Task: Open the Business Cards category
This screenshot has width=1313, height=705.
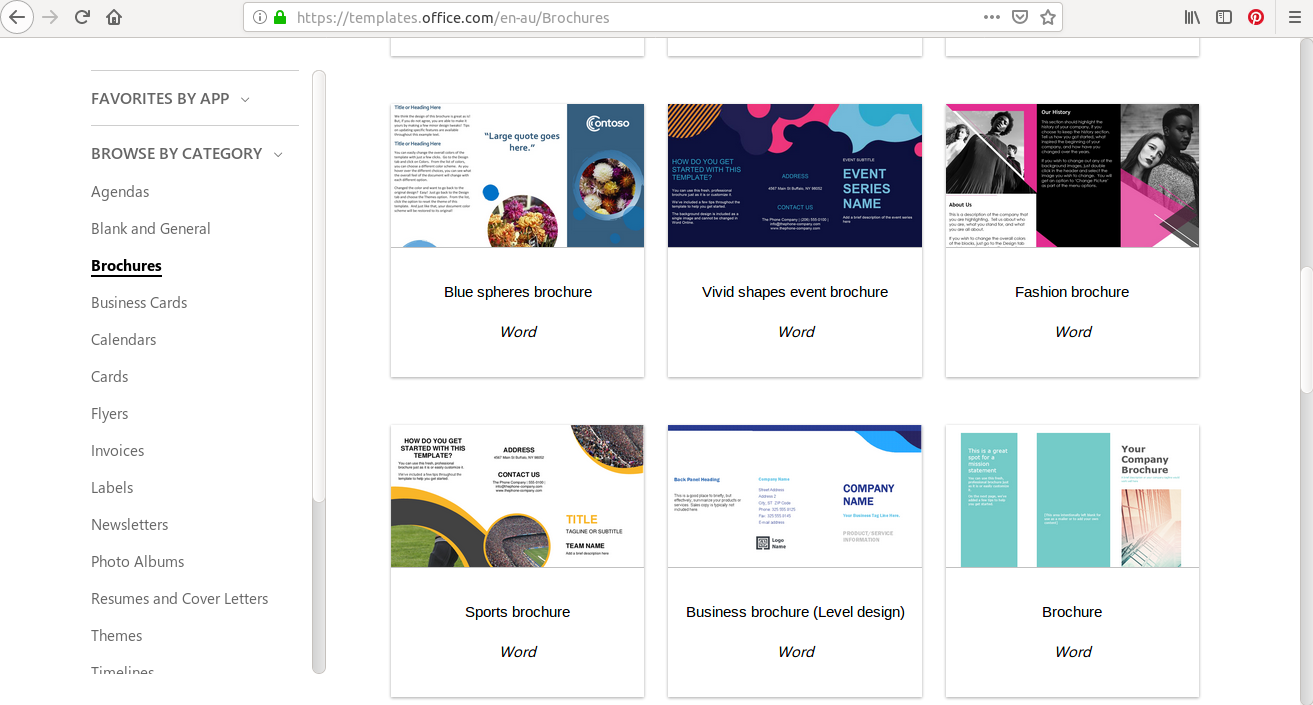Action: [x=139, y=303]
